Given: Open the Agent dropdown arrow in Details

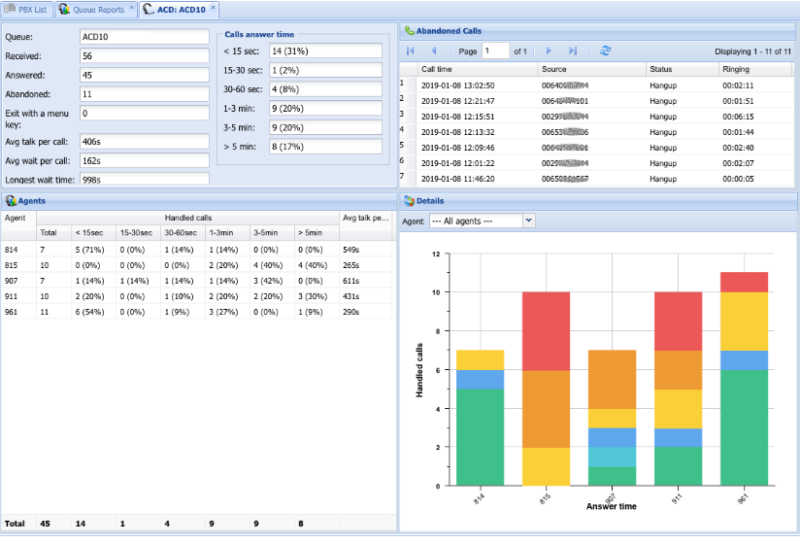Looking at the screenshot, I should 529,220.
